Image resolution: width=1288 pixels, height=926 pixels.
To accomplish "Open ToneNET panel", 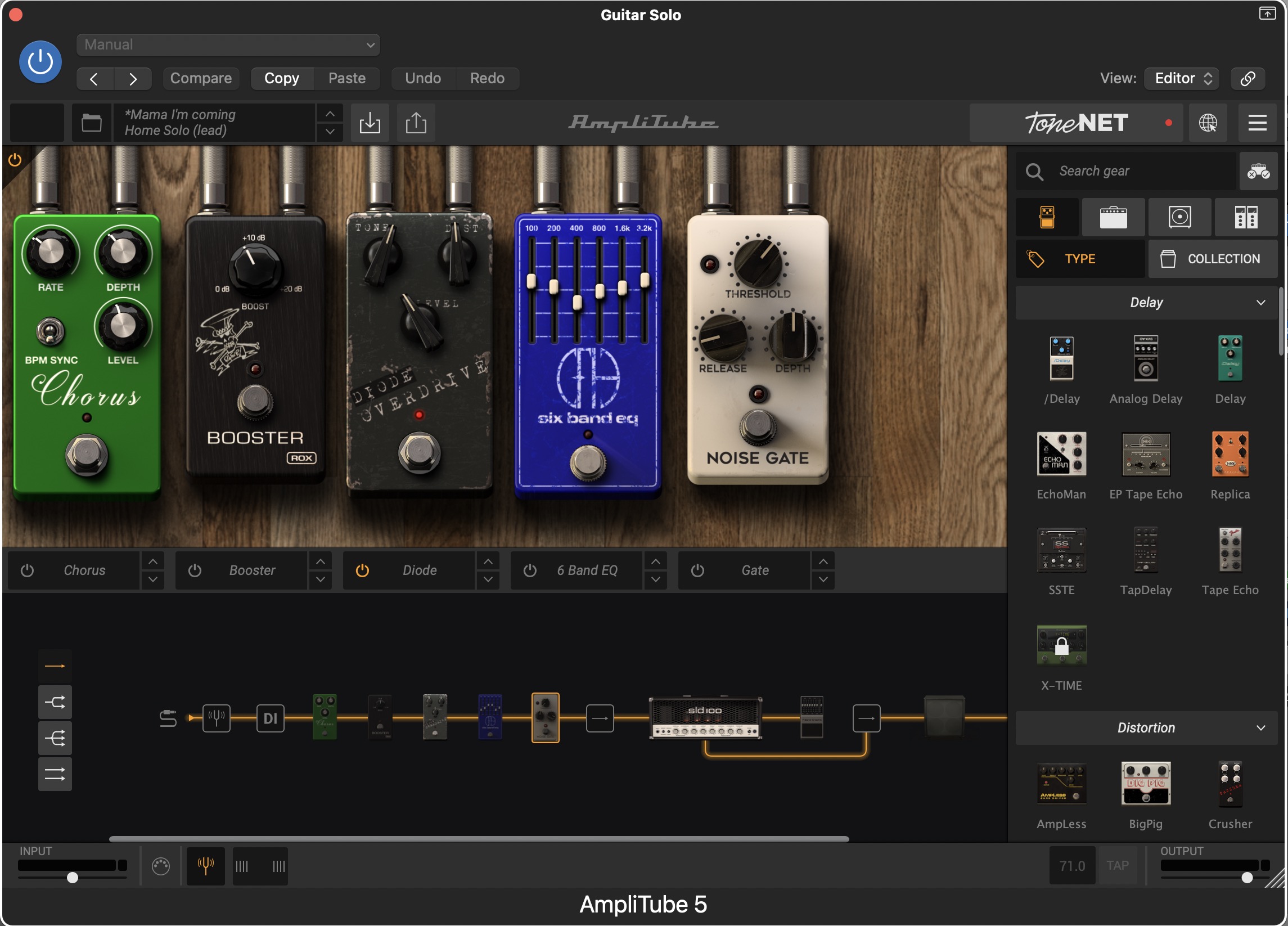I will tap(1076, 123).
